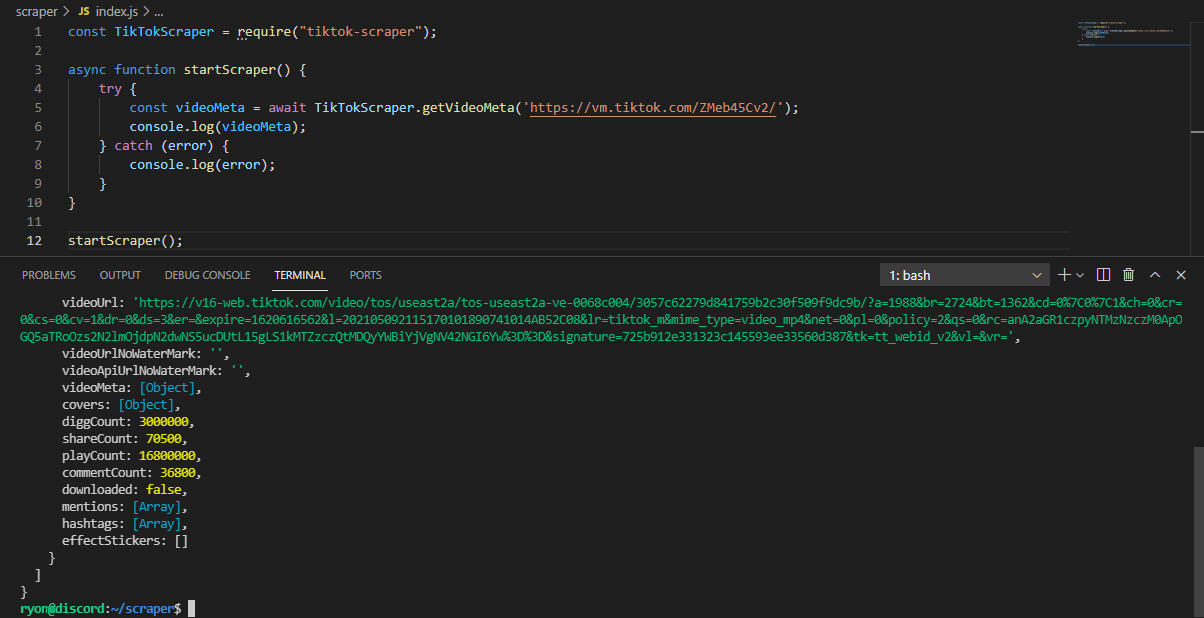1204x618 pixels.
Task: Open a new terminal with the plus icon
Action: click(x=1064, y=274)
